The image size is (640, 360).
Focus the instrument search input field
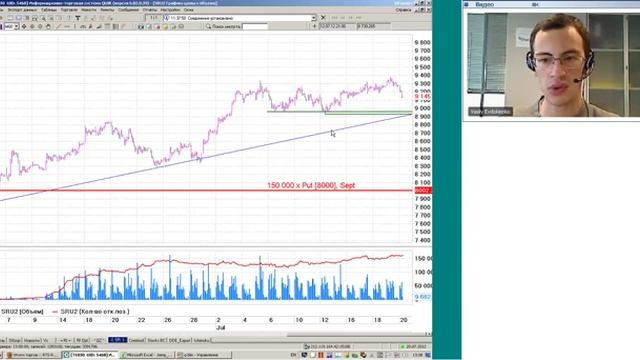pos(255,27)
